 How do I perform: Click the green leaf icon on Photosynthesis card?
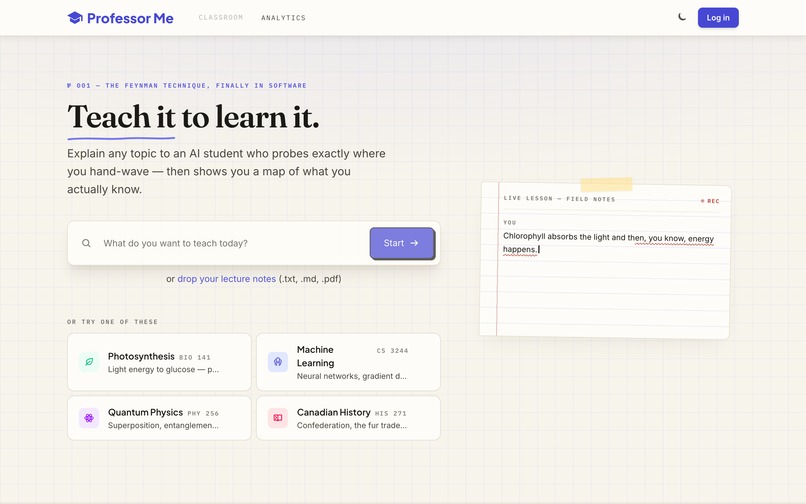[x=89, y=362]
